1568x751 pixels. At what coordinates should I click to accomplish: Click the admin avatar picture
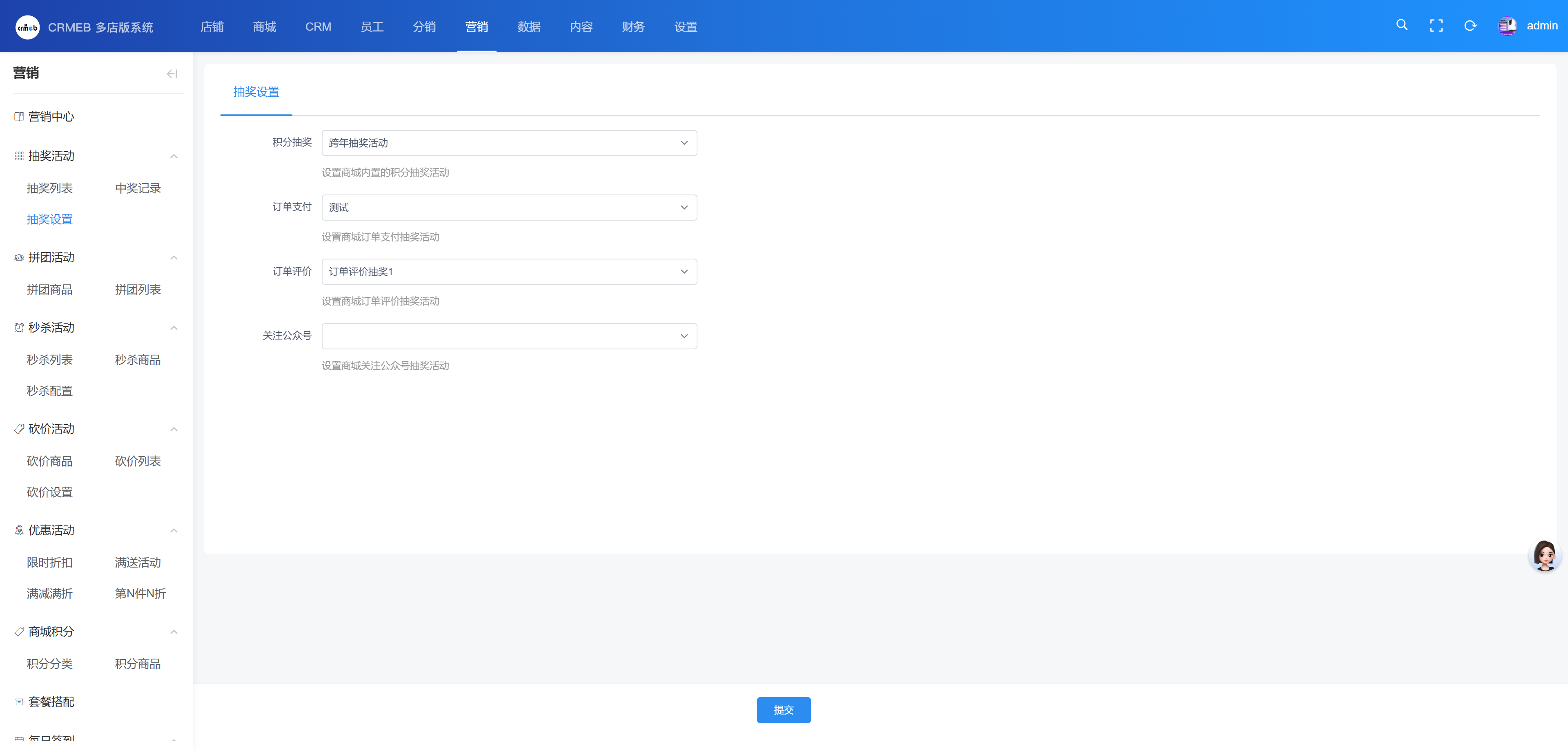click(x=1507, y=26)
